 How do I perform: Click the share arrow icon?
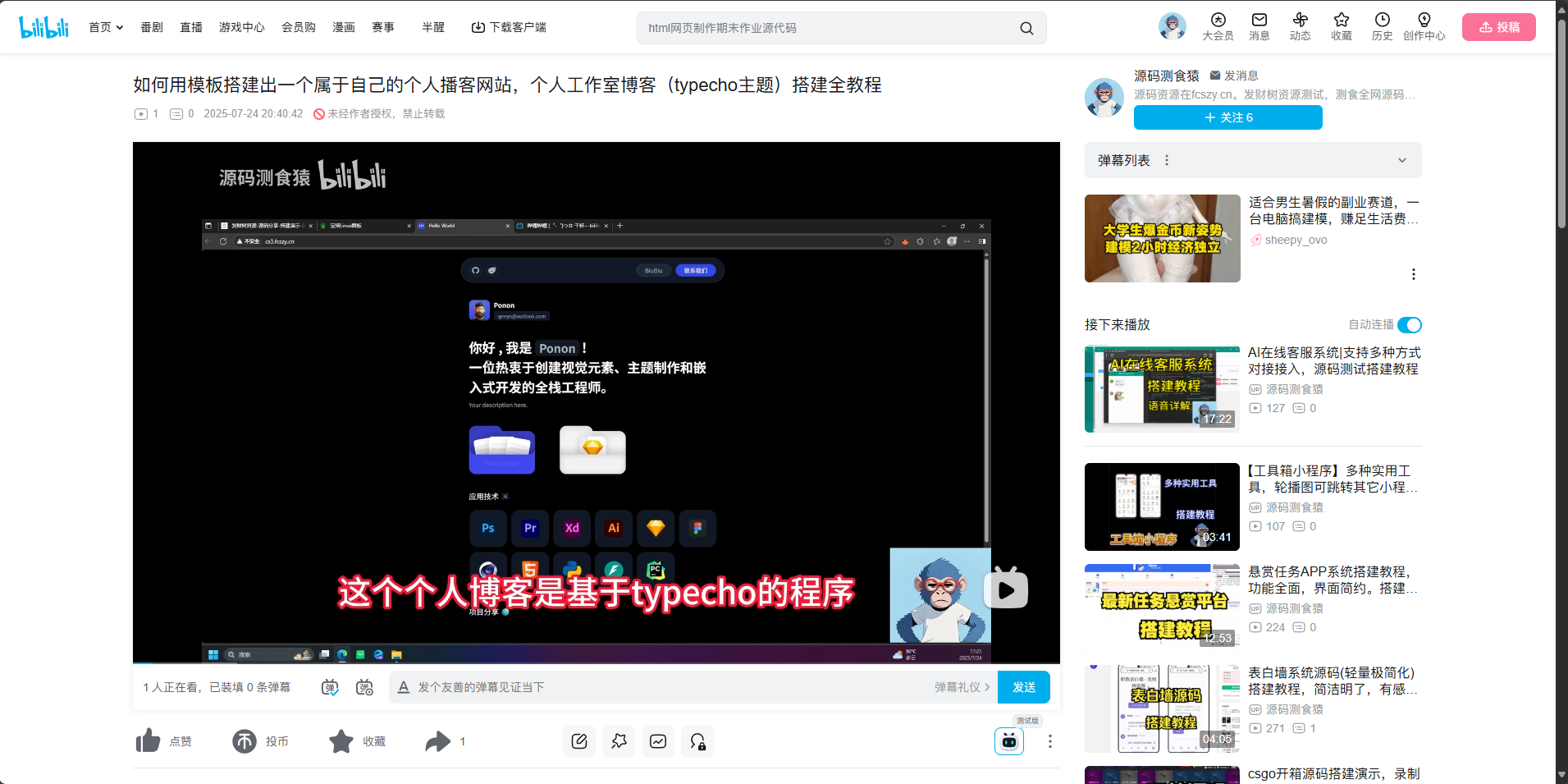click(438, 741)
